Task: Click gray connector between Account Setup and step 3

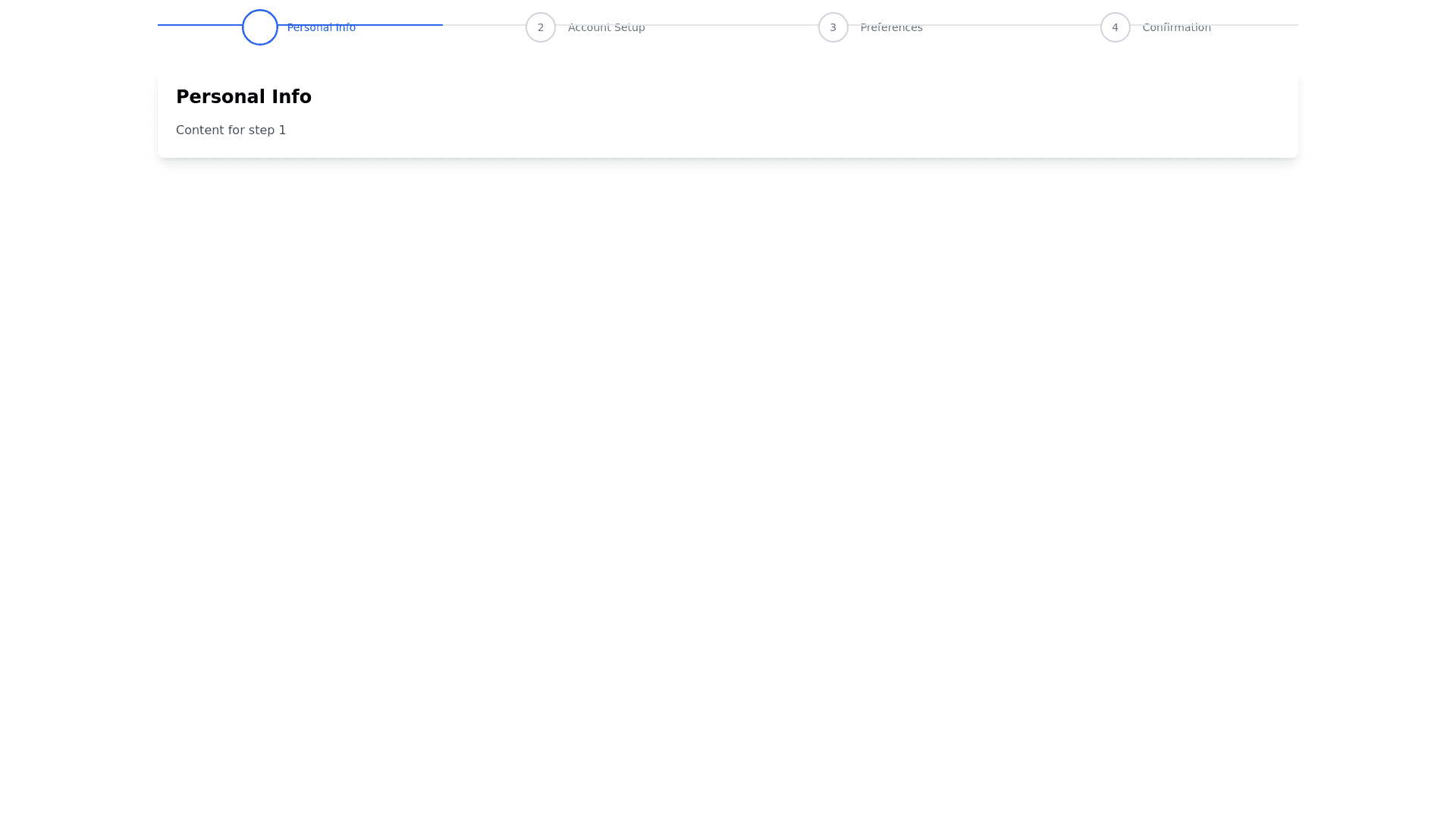Action: point(732,25)
